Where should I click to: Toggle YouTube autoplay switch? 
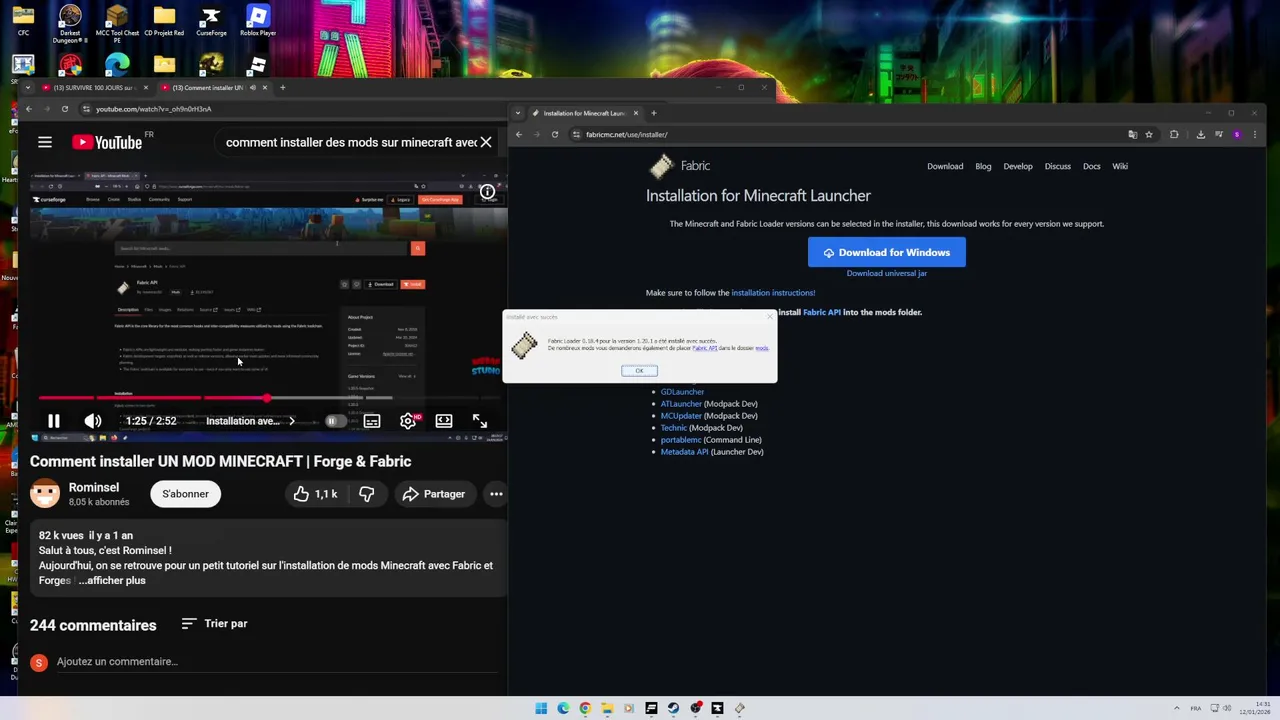(x=335, y=421)
